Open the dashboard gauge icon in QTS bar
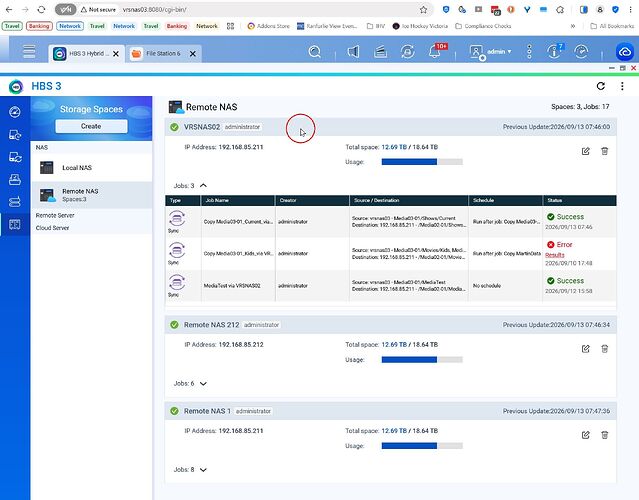 [581, 52]
